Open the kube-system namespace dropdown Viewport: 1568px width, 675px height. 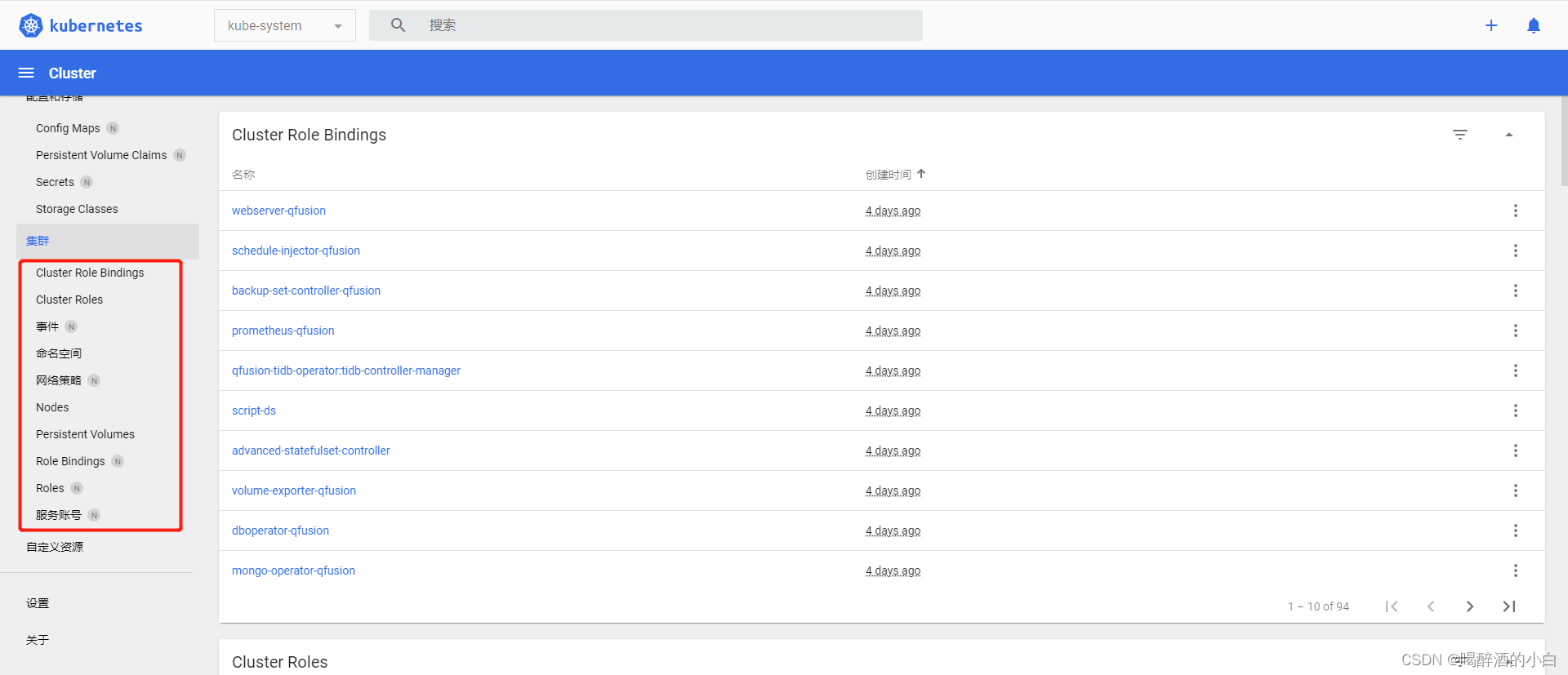285,25
